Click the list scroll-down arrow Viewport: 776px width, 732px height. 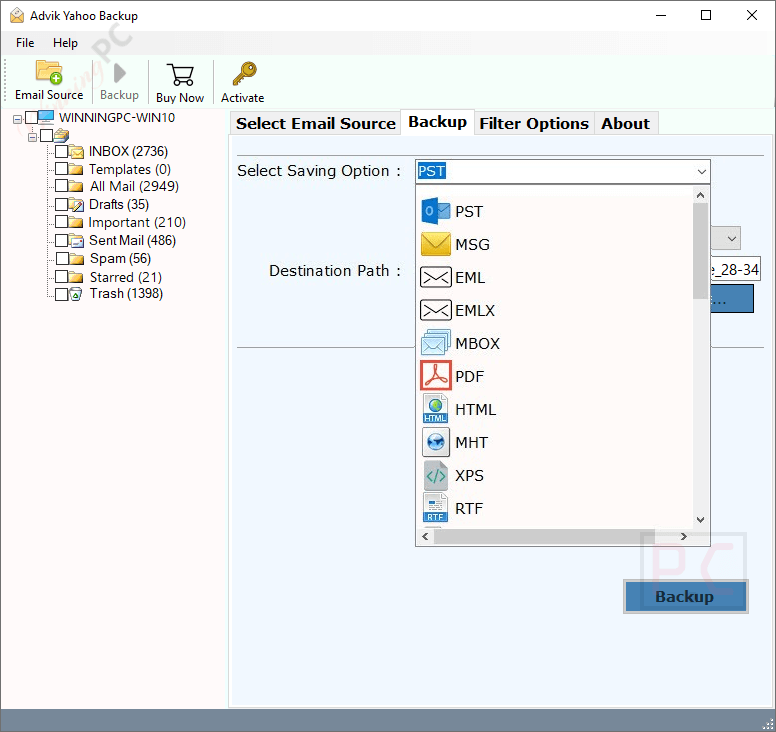tap(700, 520)
